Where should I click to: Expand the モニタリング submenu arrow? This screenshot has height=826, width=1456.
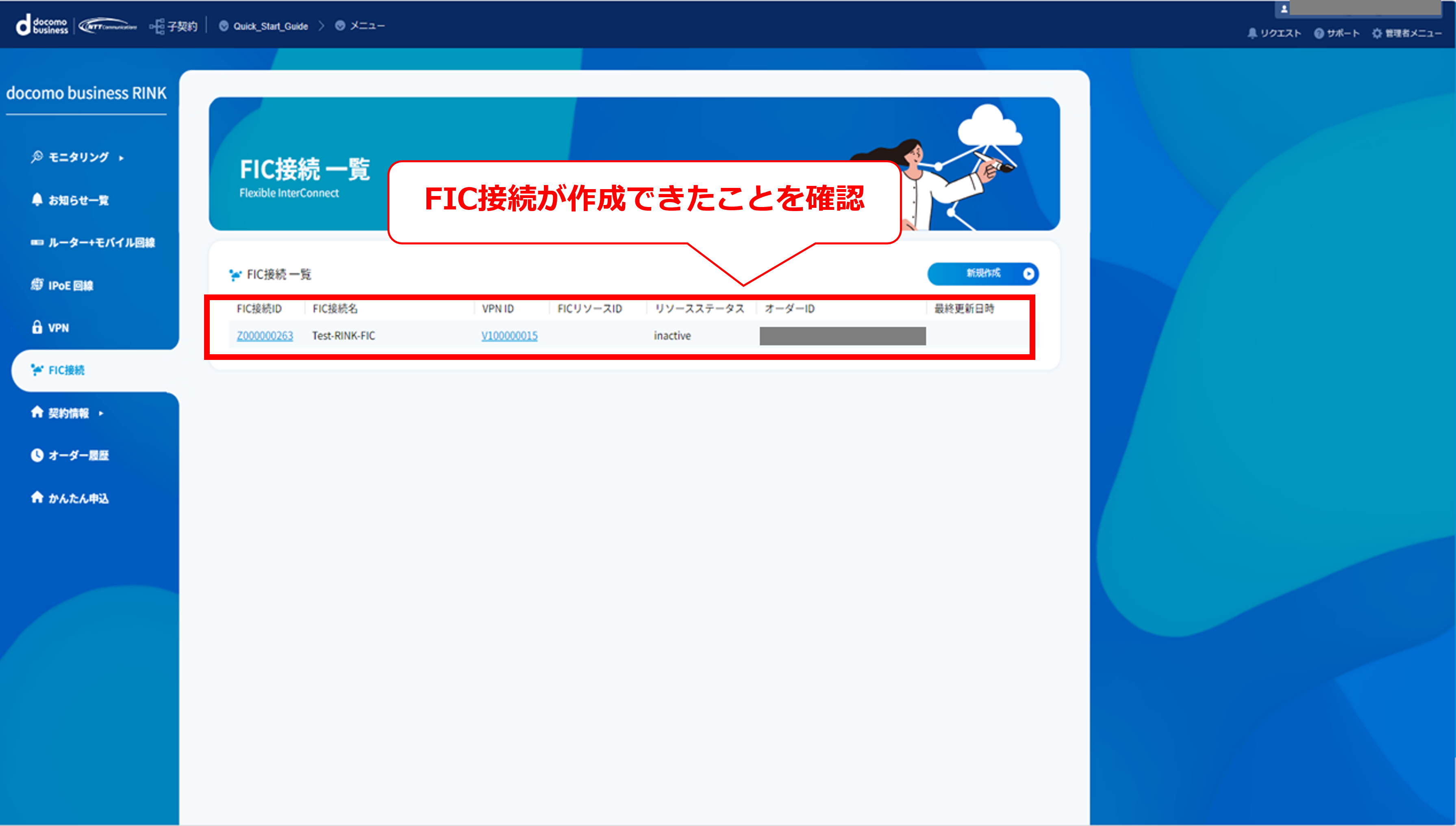(x=121, y=158)
